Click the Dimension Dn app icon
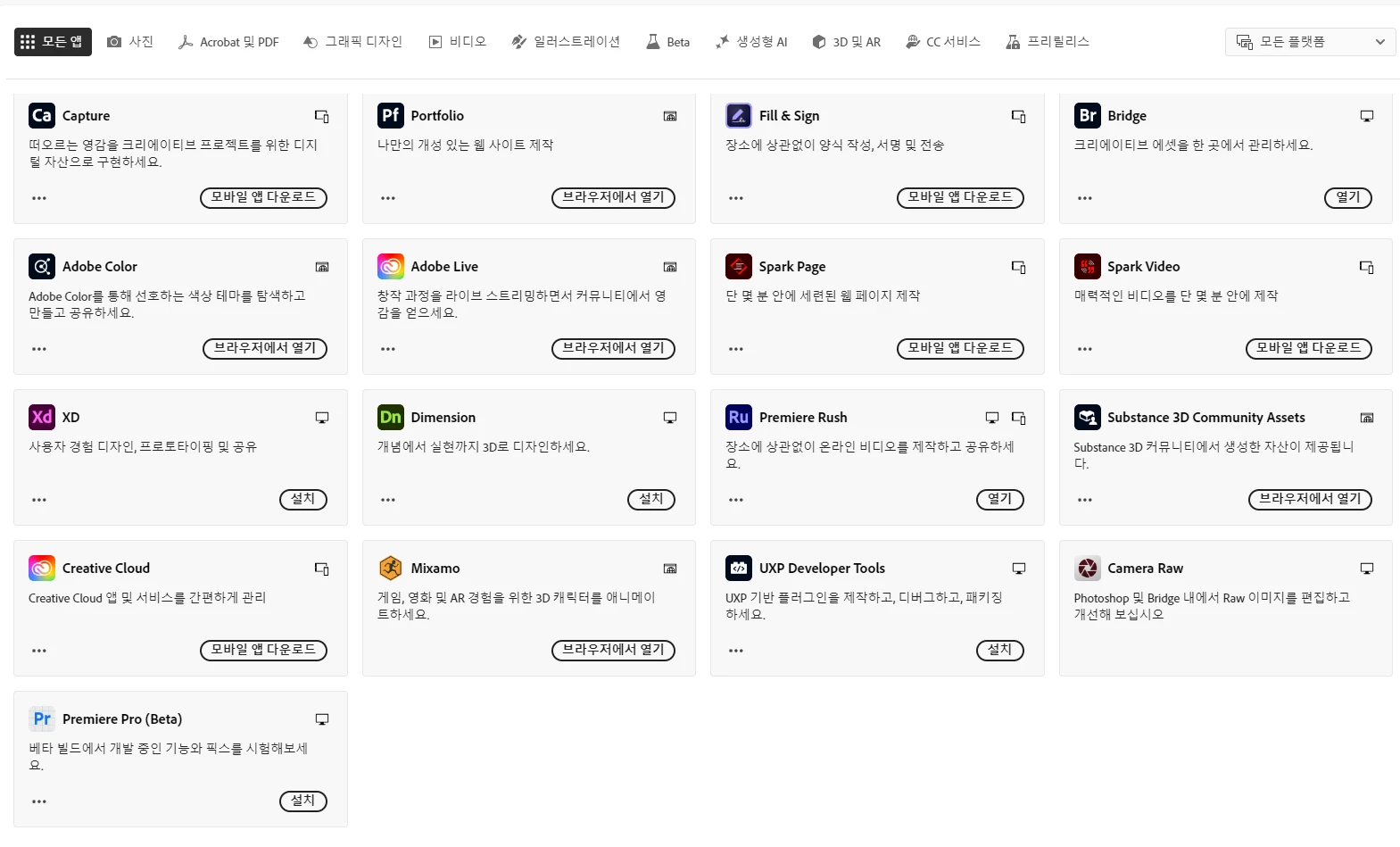Image resolution: width=1400 pixels, height=847 pixels. tap(390, 417)
